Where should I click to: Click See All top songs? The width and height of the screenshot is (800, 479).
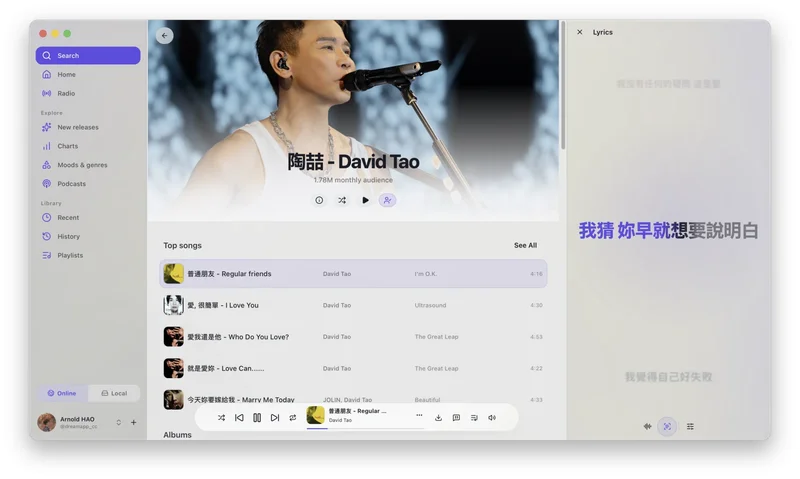[525, 245]
